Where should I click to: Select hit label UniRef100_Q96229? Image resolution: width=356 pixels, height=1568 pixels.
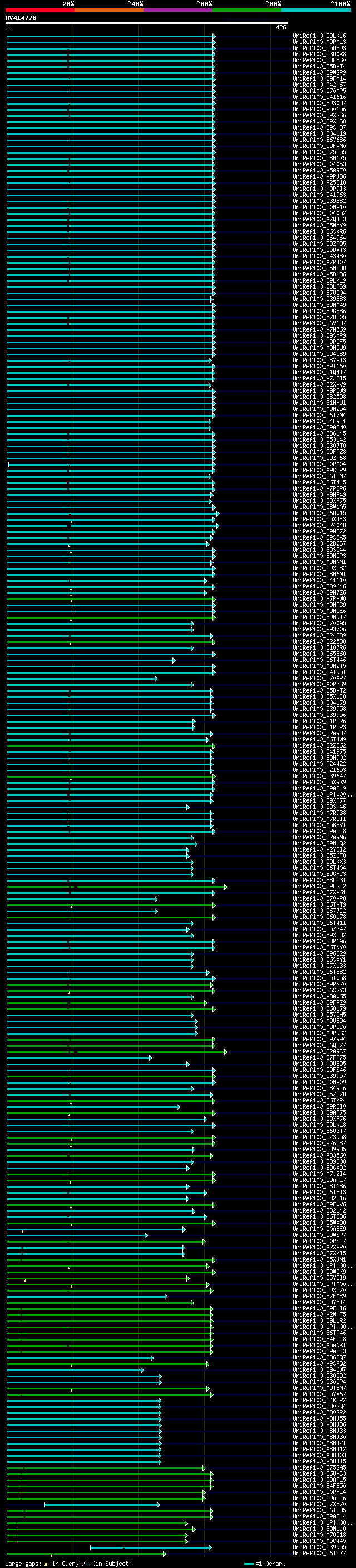tap(319, 954)
